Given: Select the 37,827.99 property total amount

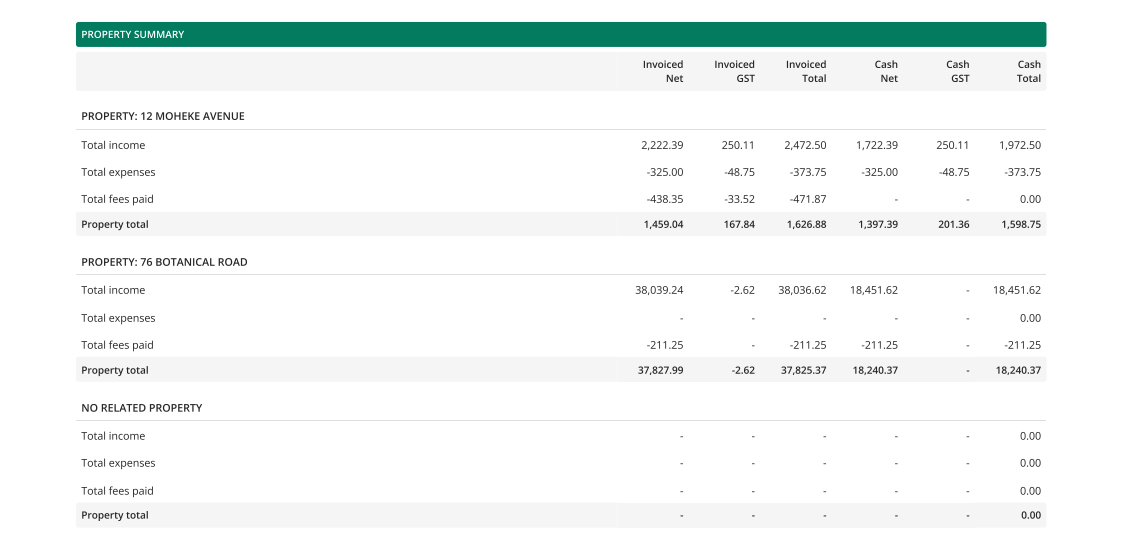Looking at the screenshot, I should pyautogui.click(x=660, y=370).
